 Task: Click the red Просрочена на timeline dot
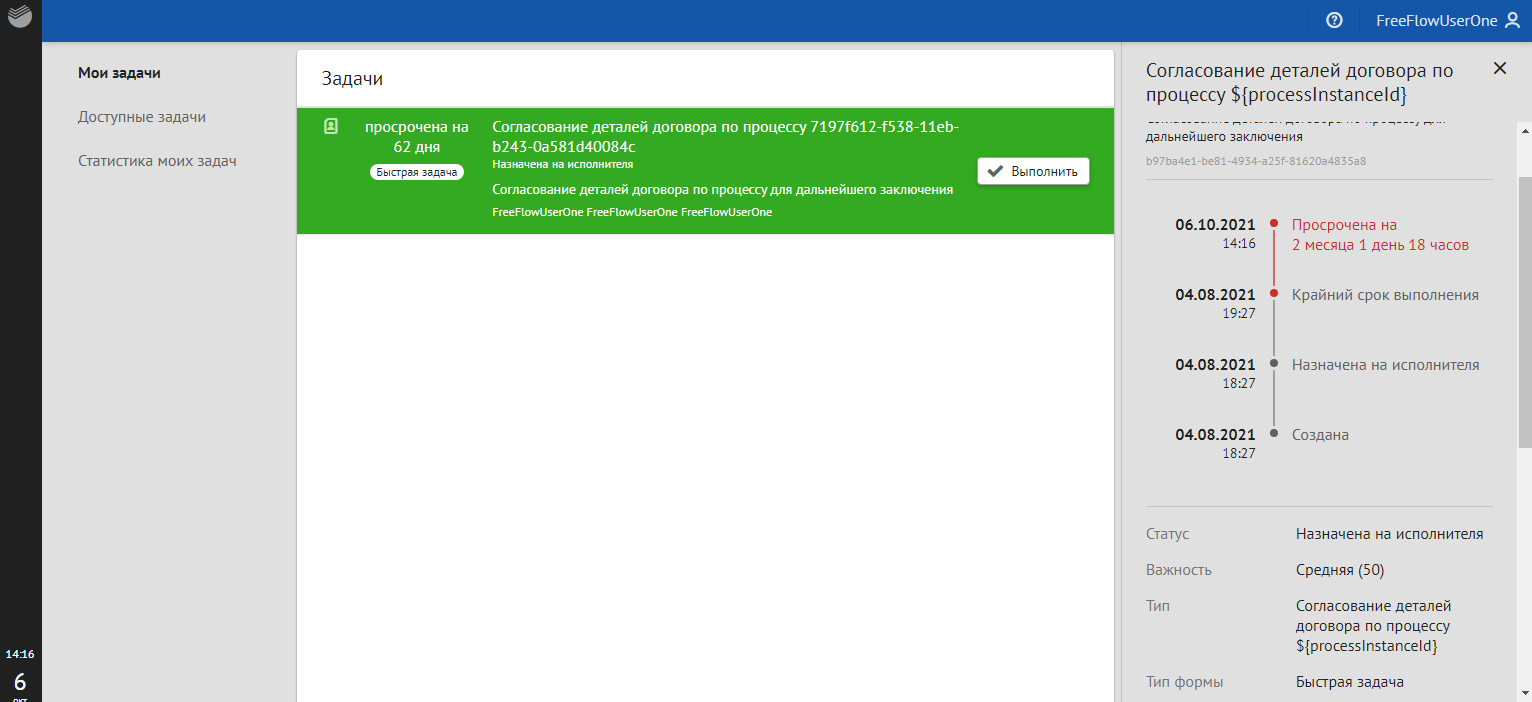[1273, 224]
